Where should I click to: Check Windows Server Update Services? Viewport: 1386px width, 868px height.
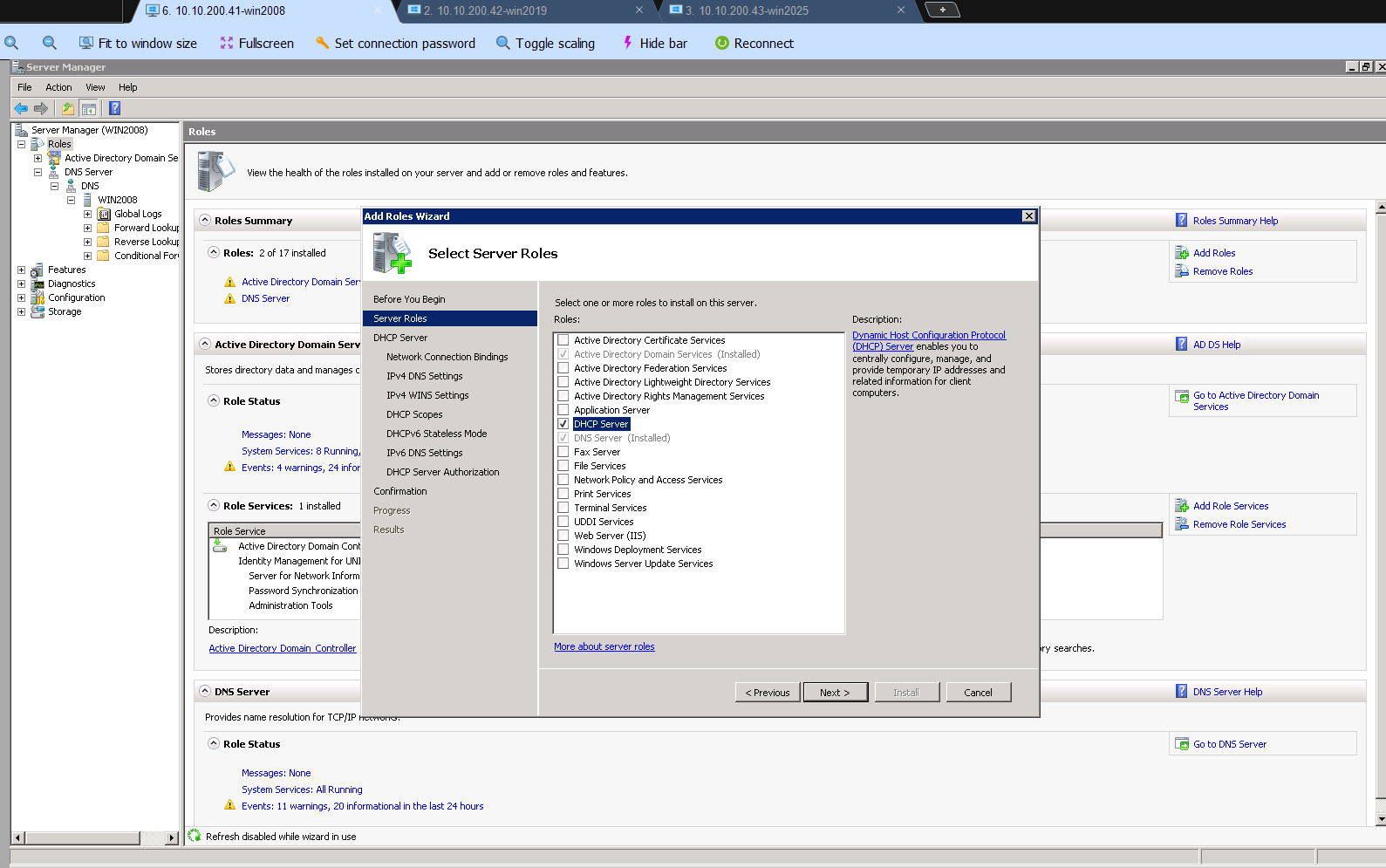[x=563, y=564]
